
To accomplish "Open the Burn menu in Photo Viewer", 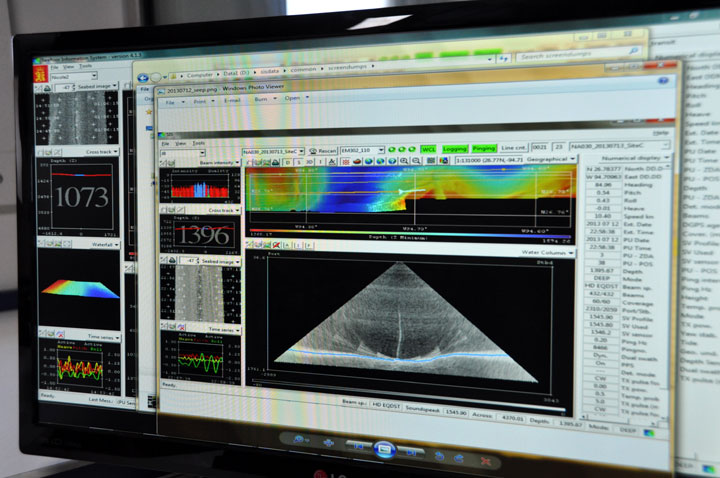I will point(263,98).
